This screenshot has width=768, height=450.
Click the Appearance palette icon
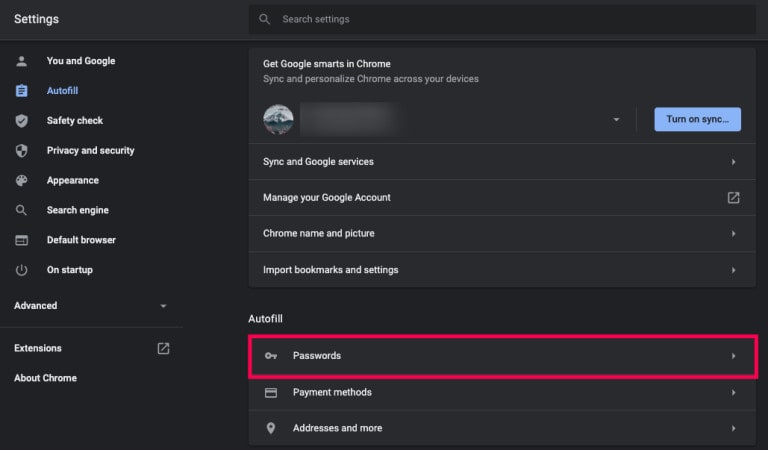click(22, 181)
